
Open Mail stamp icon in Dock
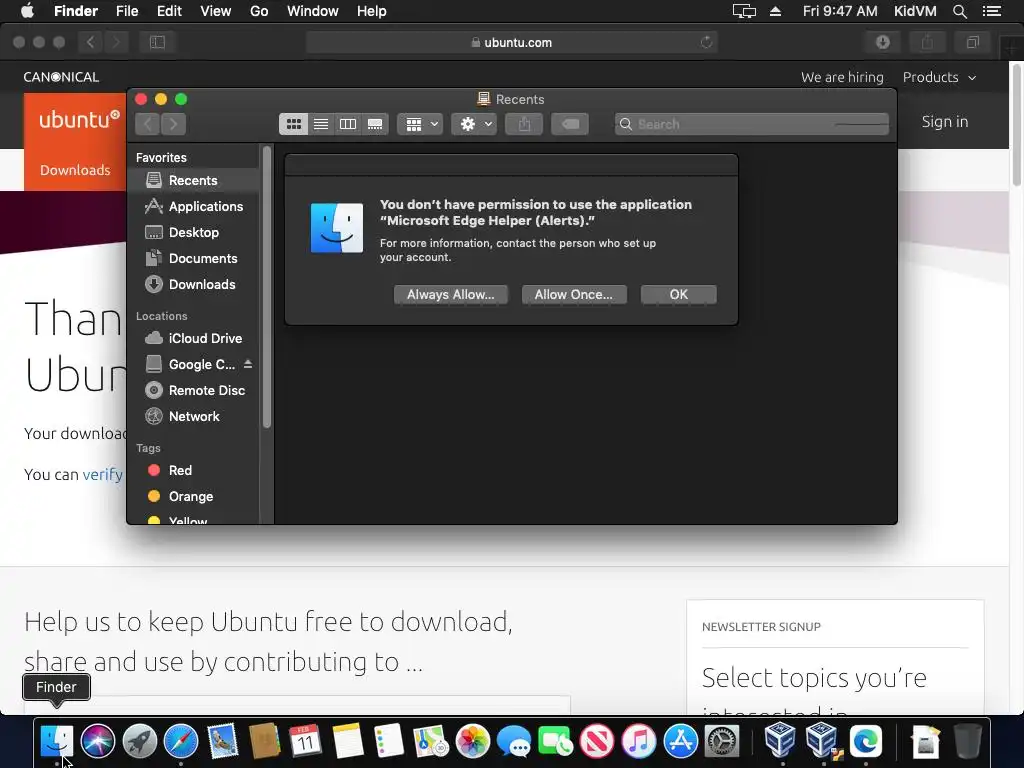click(x=223, y=741)
